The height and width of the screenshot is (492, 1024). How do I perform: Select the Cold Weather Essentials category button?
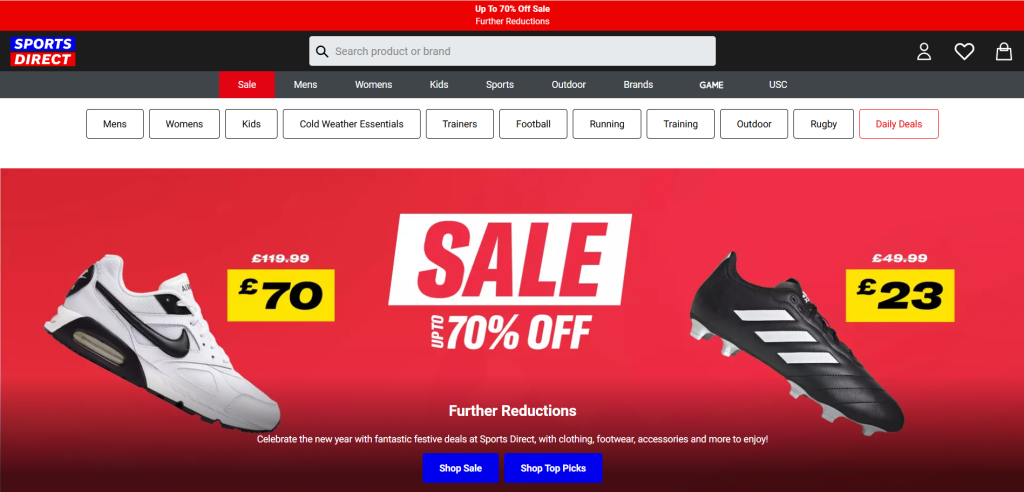[351, 124]
